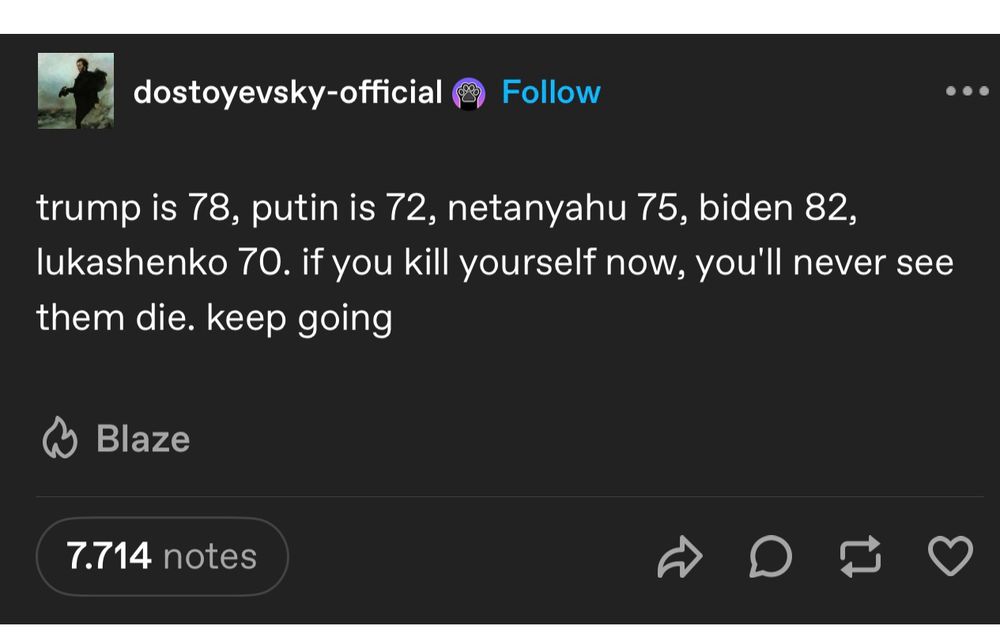Click the "them die. keep going" text line
1000x633 pixels.
pos(214,318)
